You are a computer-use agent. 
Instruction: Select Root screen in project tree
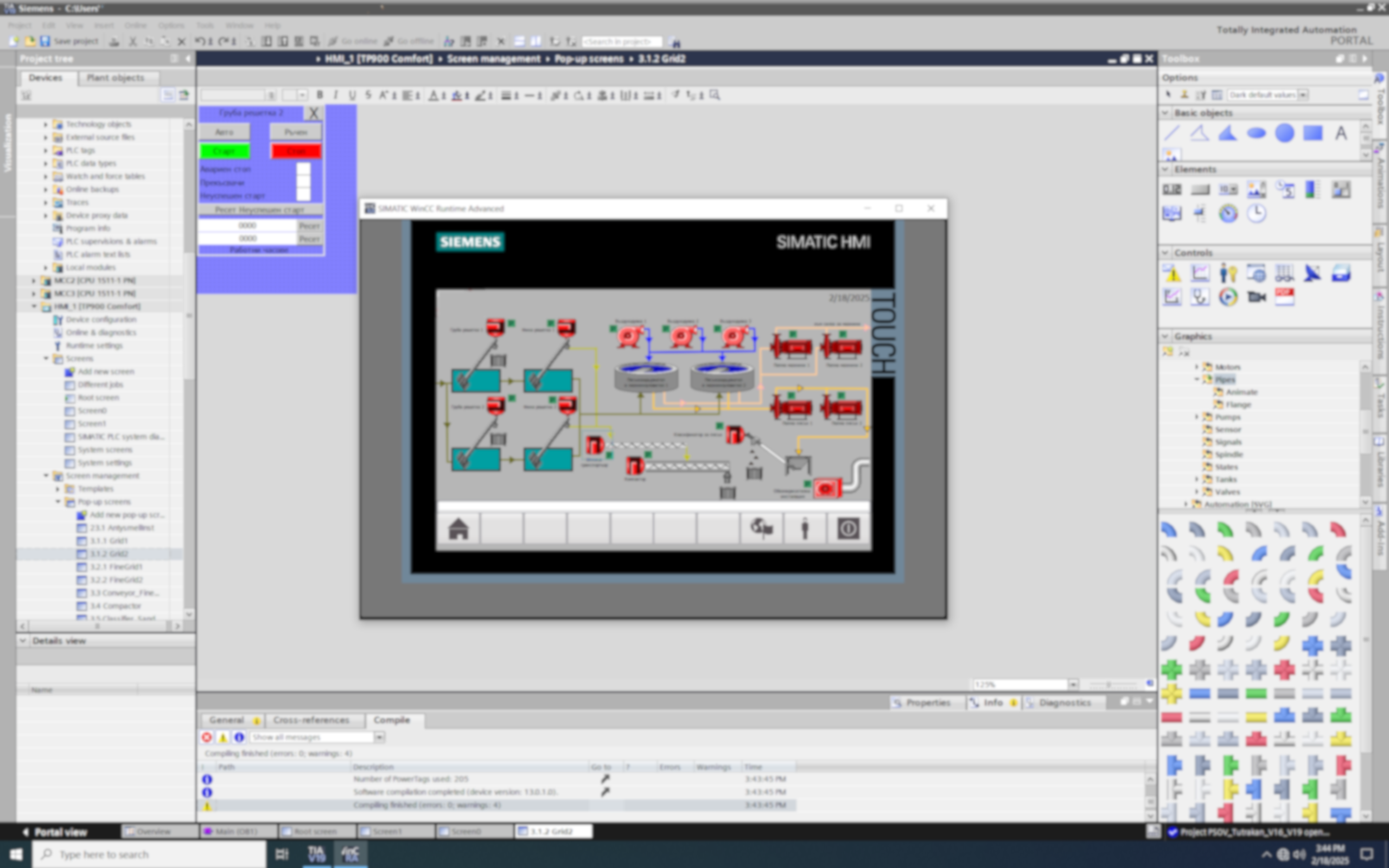click(98, 397)
